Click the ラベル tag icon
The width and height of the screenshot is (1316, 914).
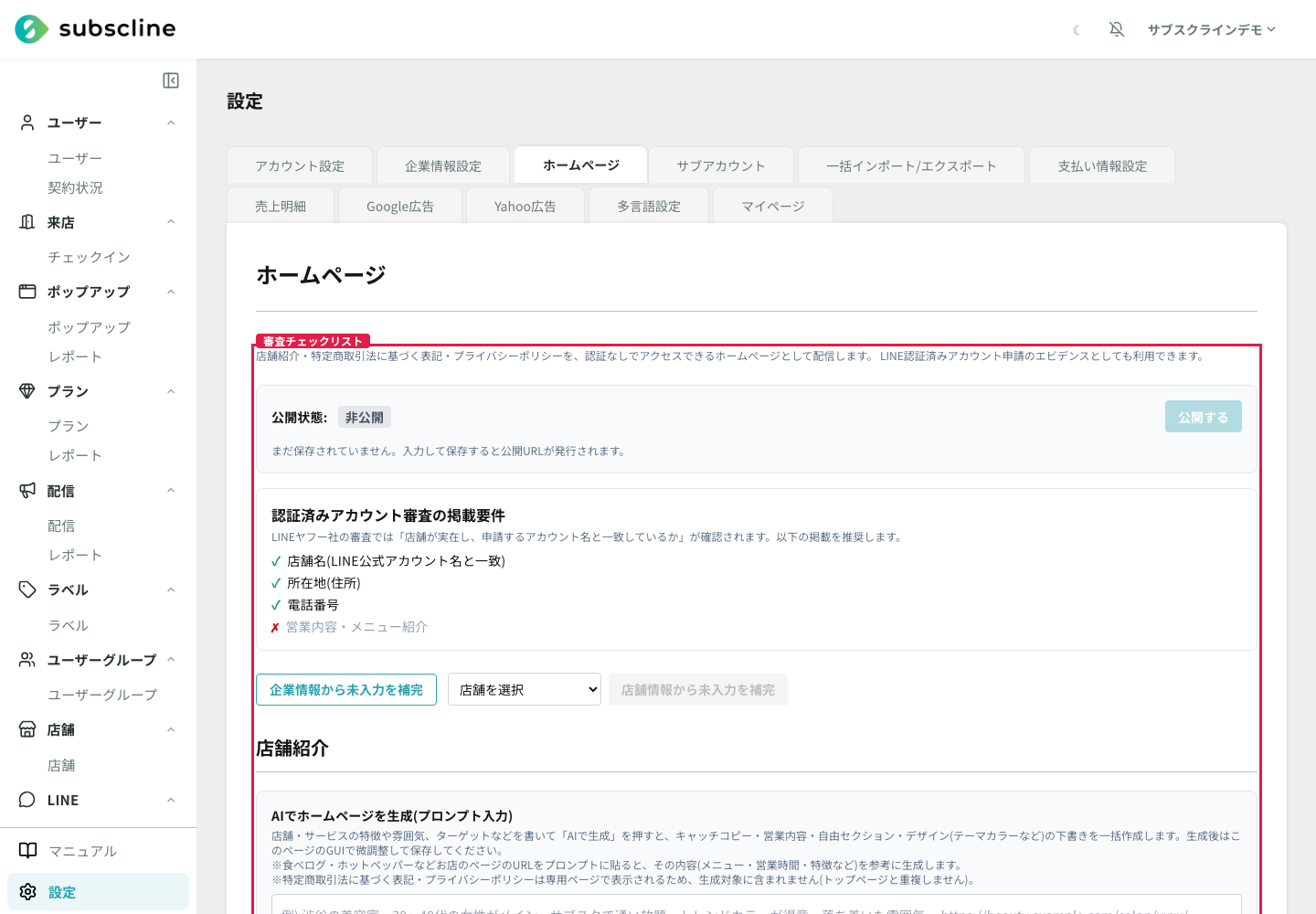pyautogui.click(x=27, y=590)
